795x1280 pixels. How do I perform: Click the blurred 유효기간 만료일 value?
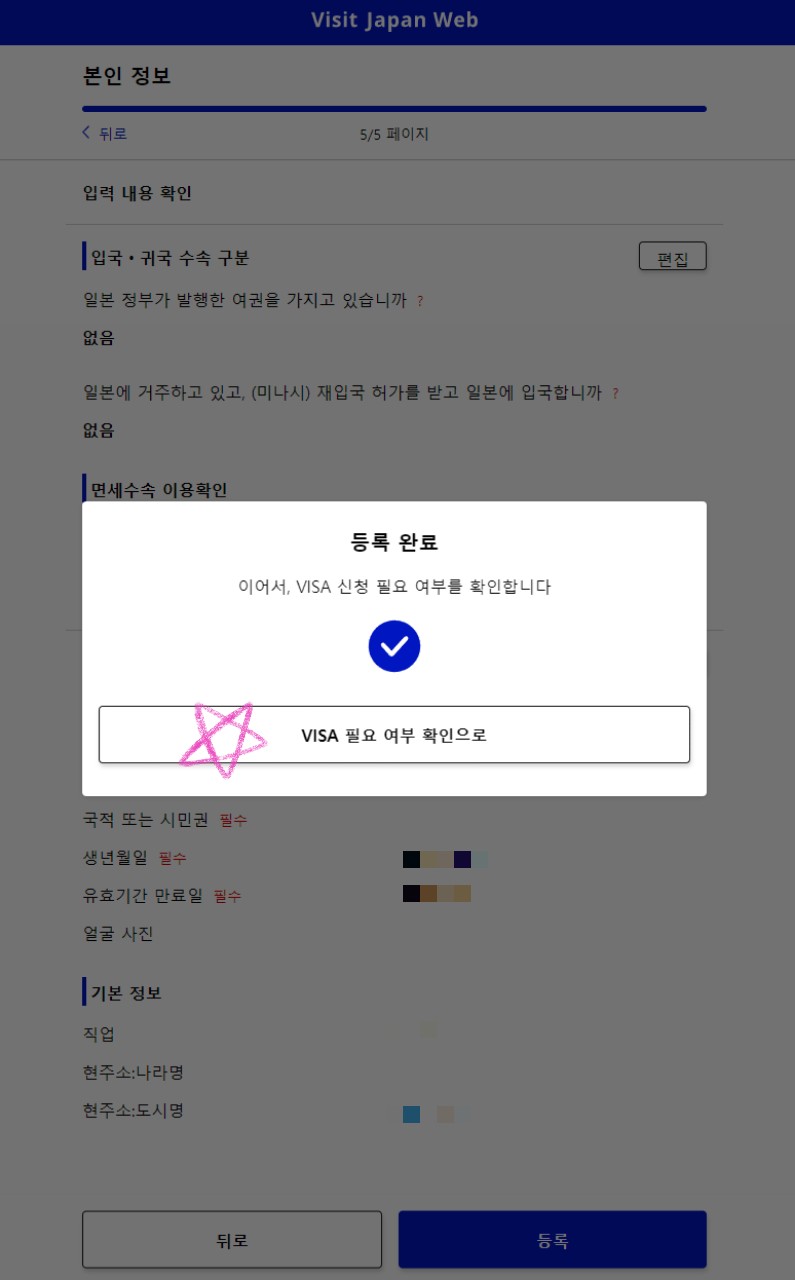(437, 894)
